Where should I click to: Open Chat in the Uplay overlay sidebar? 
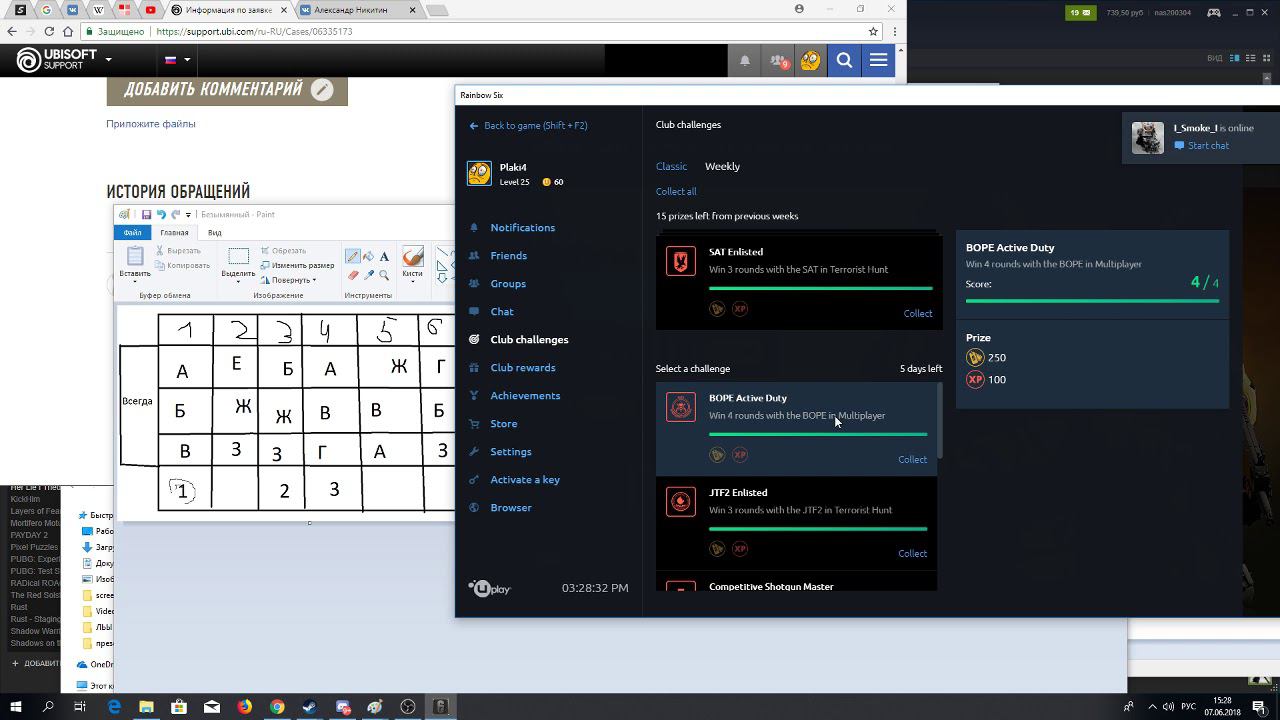click(x=502, y=311)
